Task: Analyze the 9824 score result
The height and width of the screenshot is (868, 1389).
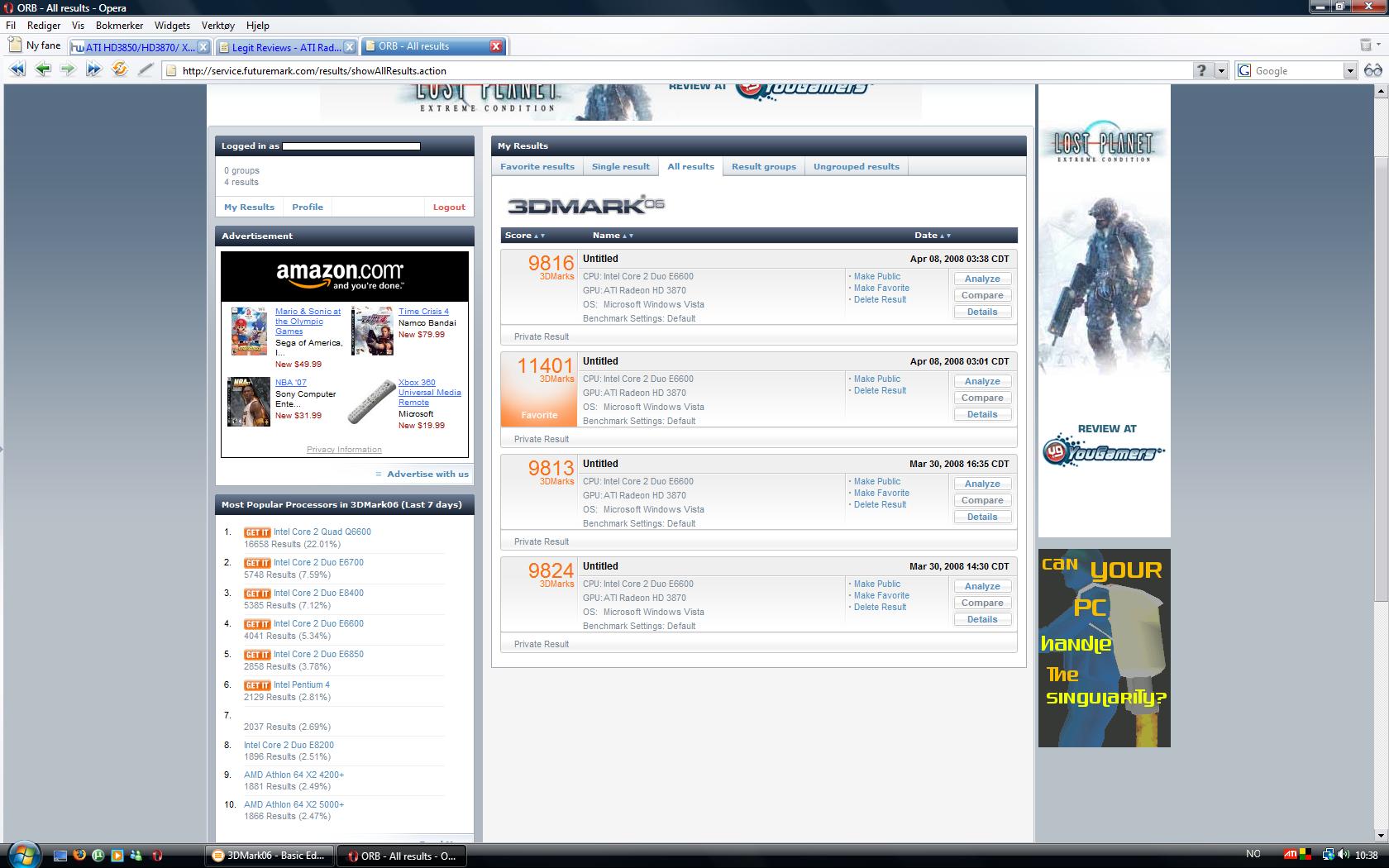Action: coord(982,587)
